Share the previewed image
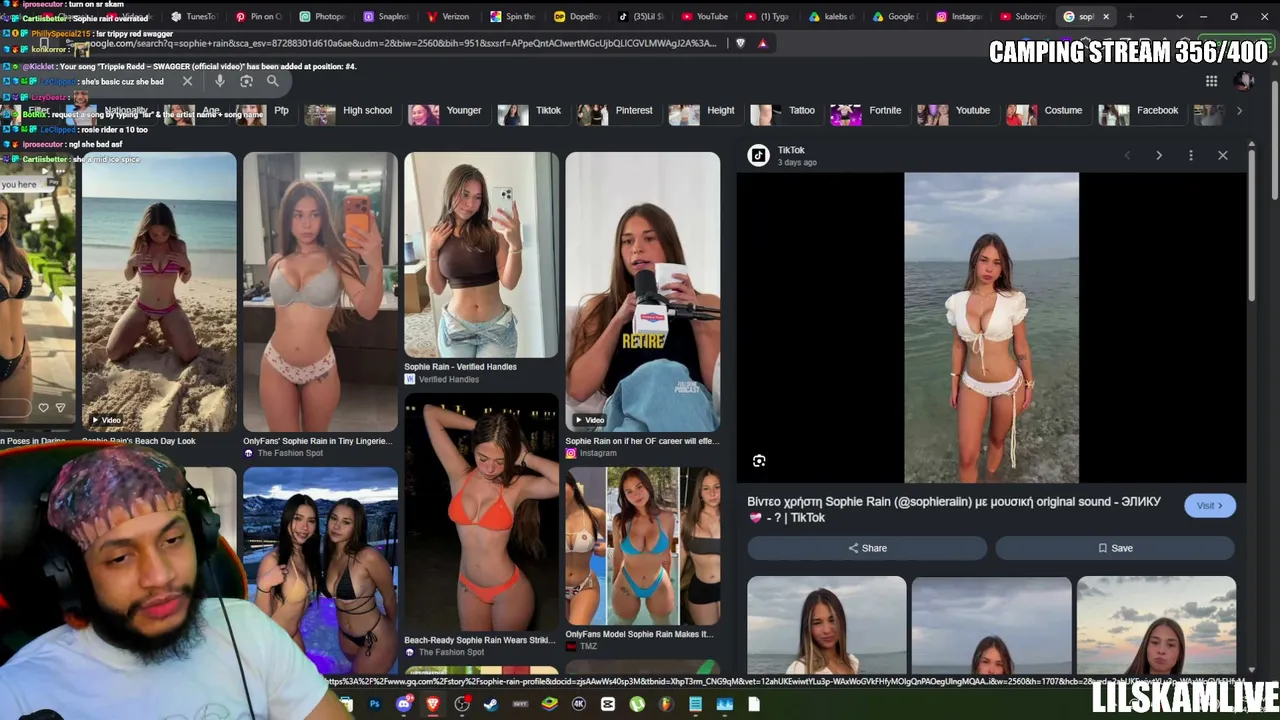Image resolution: width=1280 pixels, height=720 pixels. (867, 548)
